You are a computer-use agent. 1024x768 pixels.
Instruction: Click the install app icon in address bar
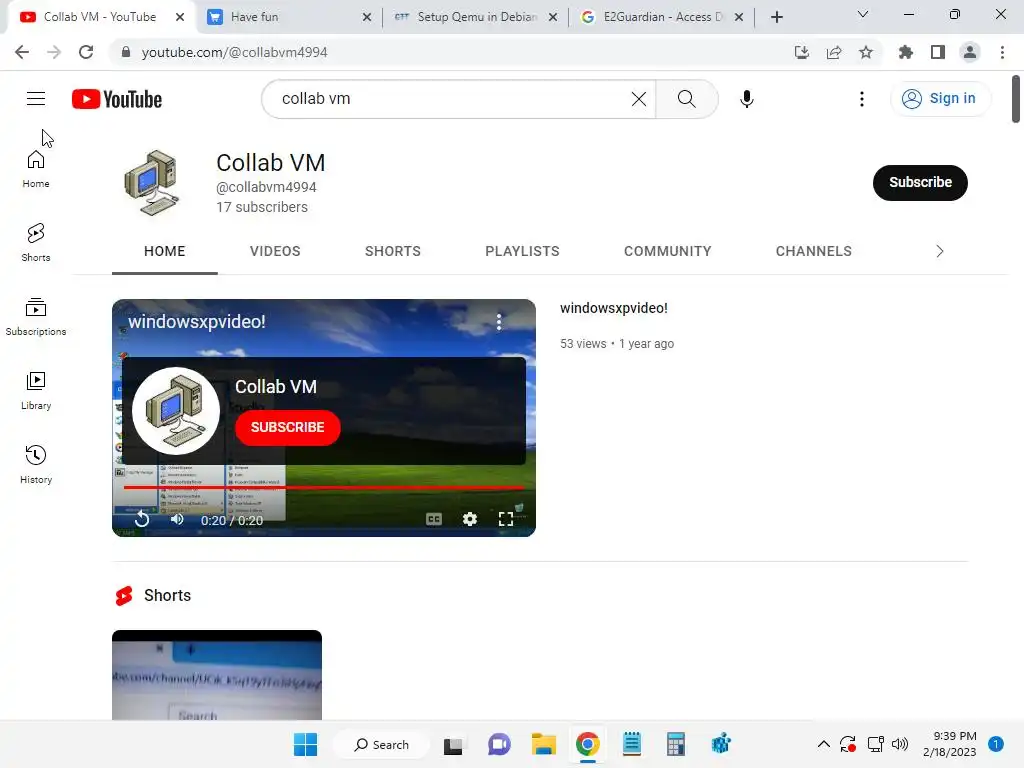801,52
